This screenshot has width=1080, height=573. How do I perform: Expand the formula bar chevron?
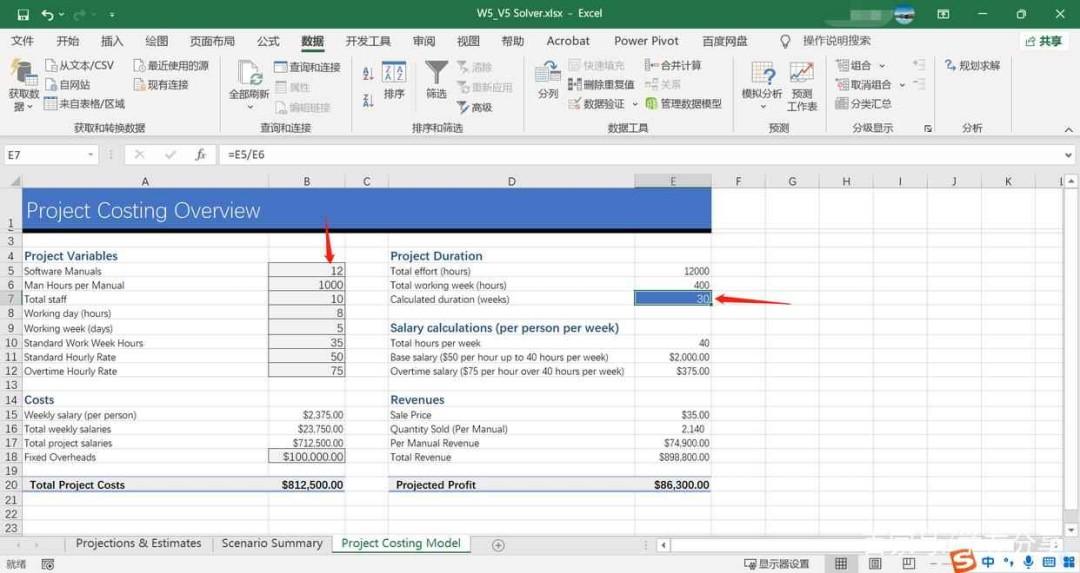(x=1068, y=155)
